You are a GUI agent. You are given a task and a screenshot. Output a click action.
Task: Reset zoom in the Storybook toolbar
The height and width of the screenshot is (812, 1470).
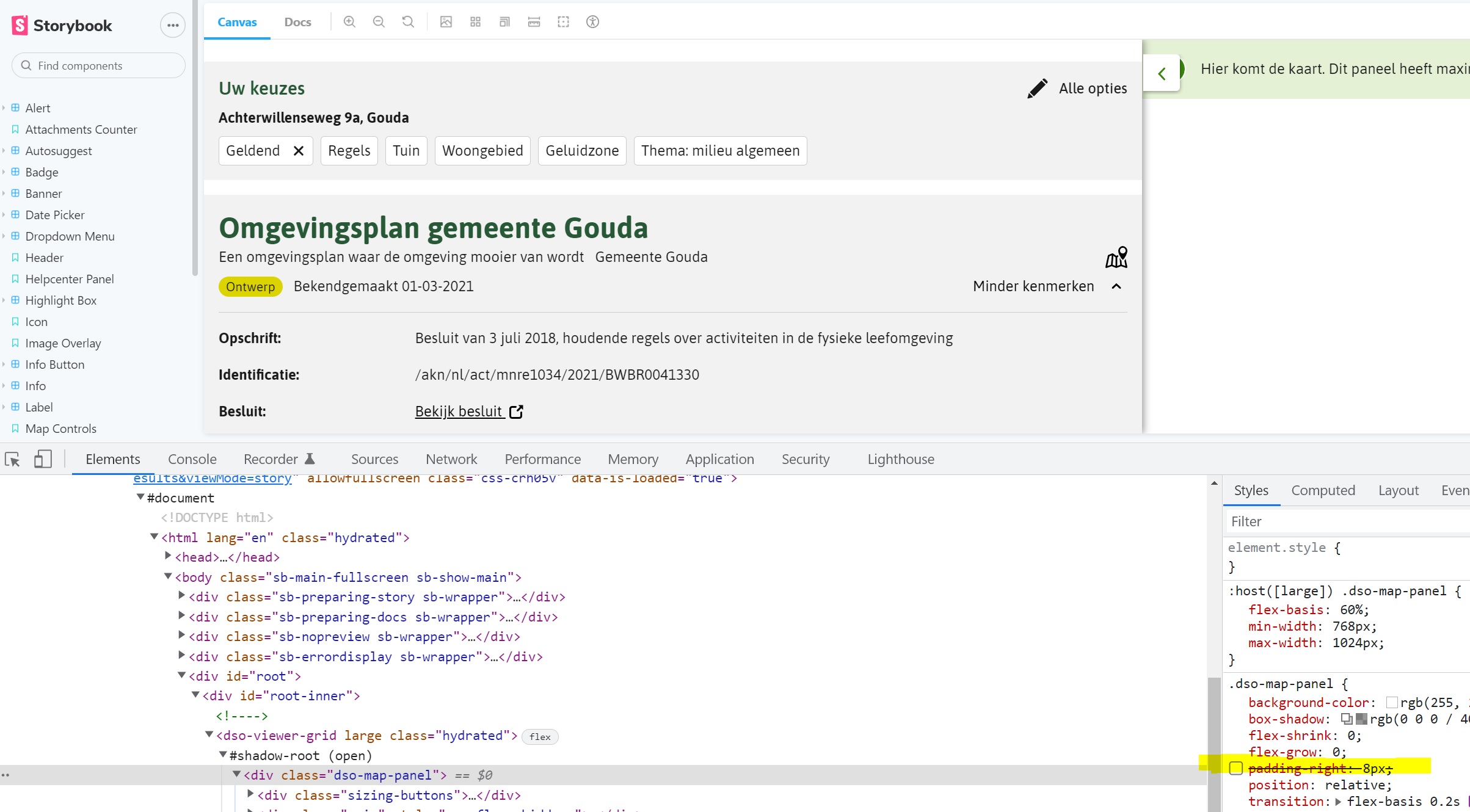coord(408,22)
